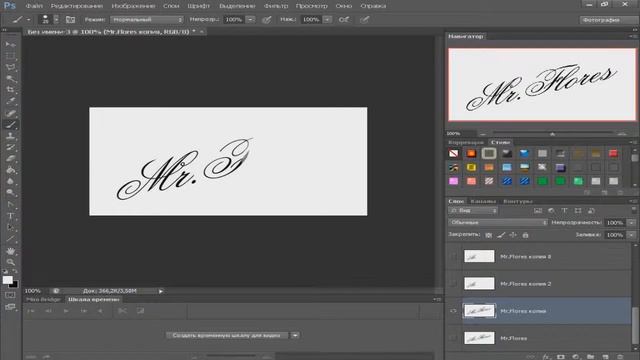Select the Brush tool in the toolbox
This screenshot has width=640, height=360.
pyautogui.click(x=11, y=124)
